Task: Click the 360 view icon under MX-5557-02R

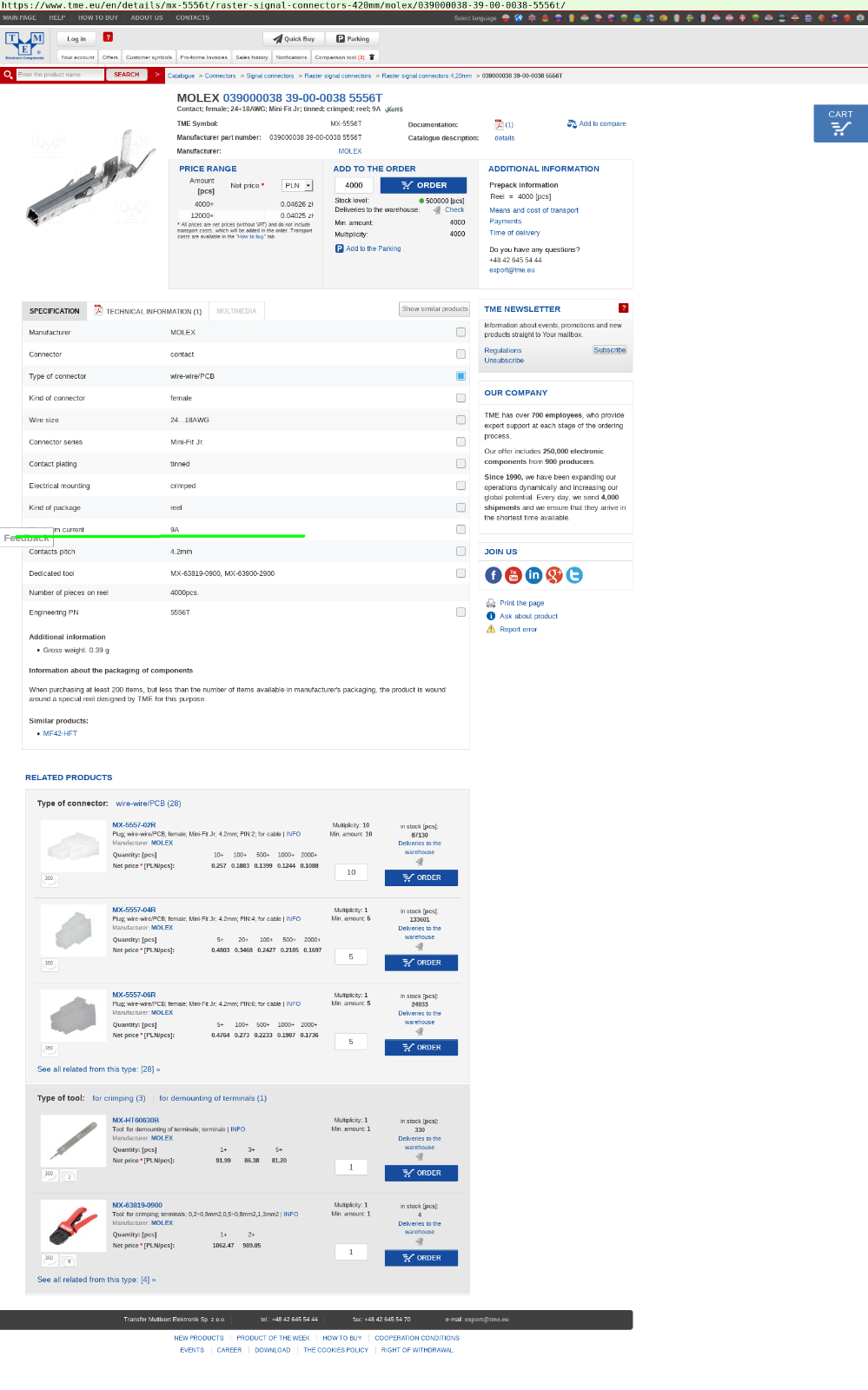Action: 50,880
